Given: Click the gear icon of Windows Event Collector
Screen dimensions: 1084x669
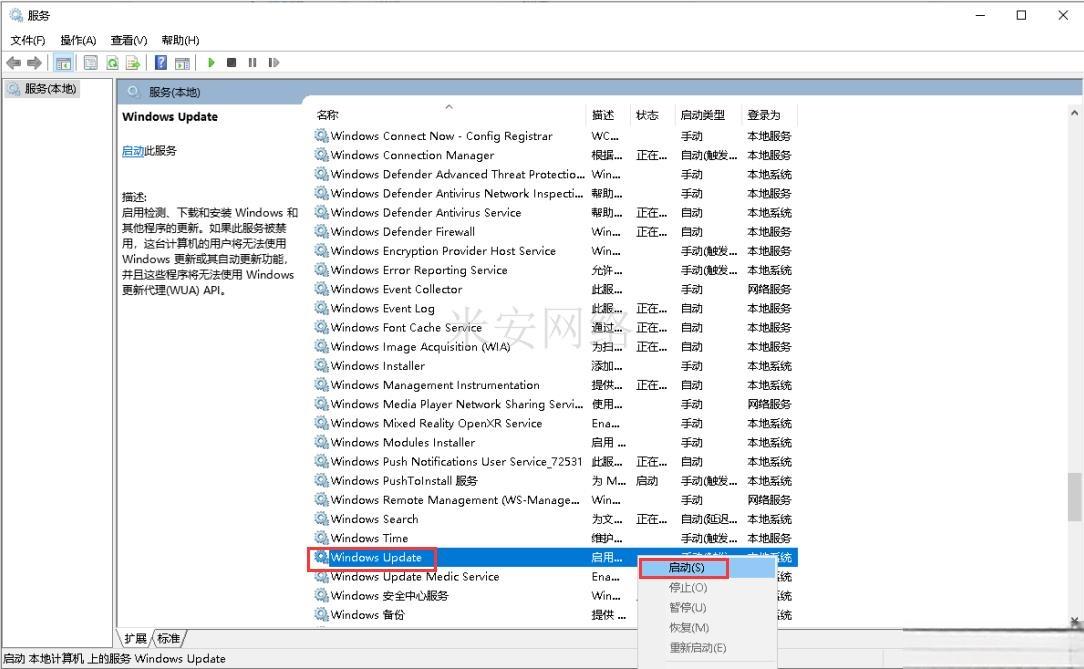Looking at the screenshot, I should (321, 289).
